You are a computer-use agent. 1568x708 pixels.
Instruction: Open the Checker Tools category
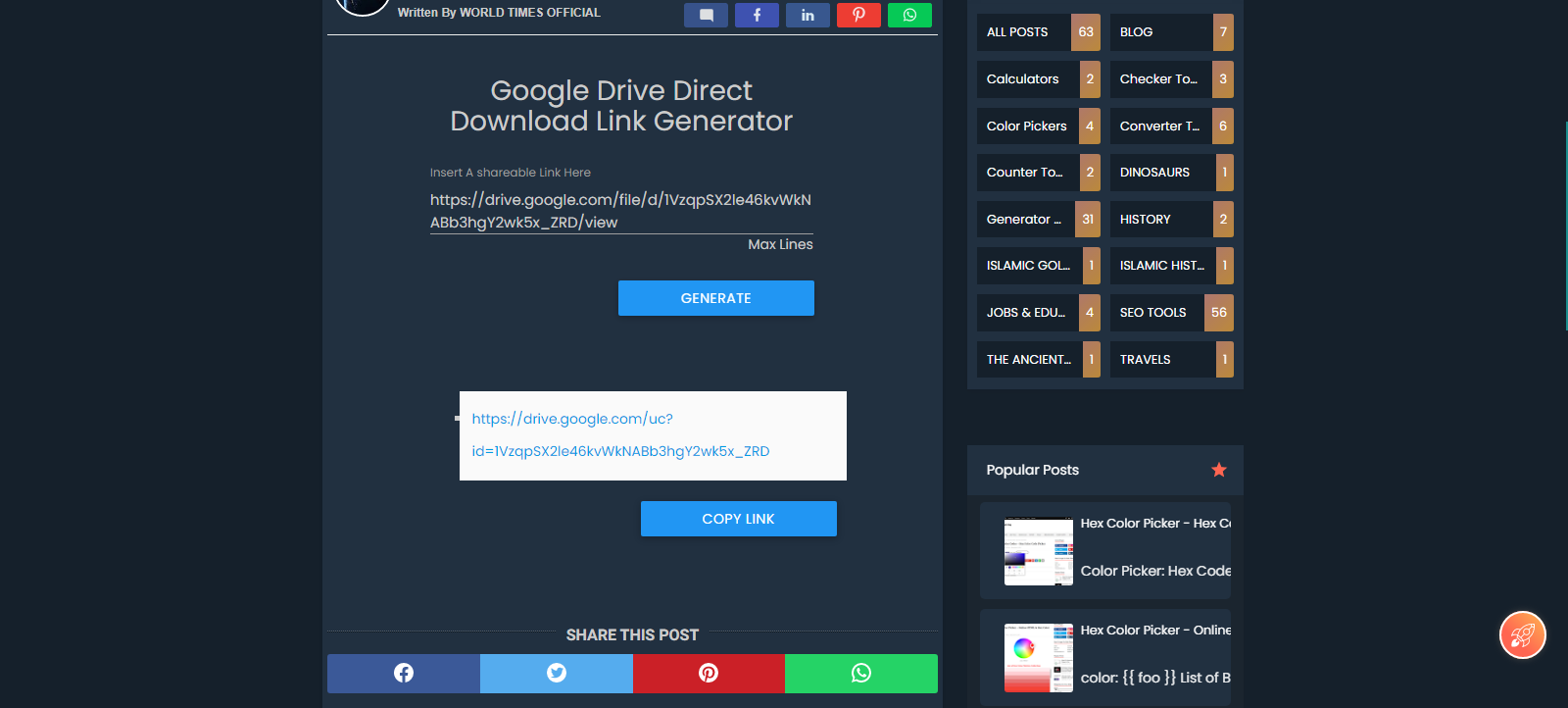tap(1172, 79)
